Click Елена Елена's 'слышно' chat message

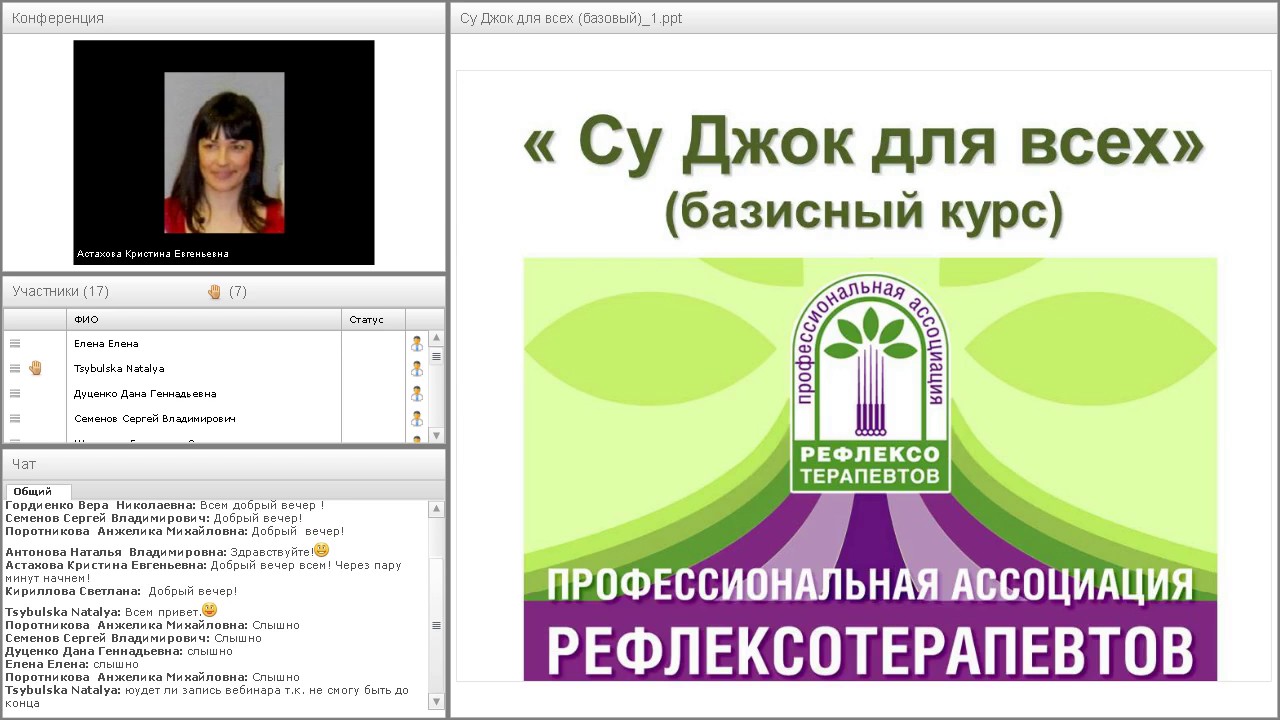tap(72, 664)
